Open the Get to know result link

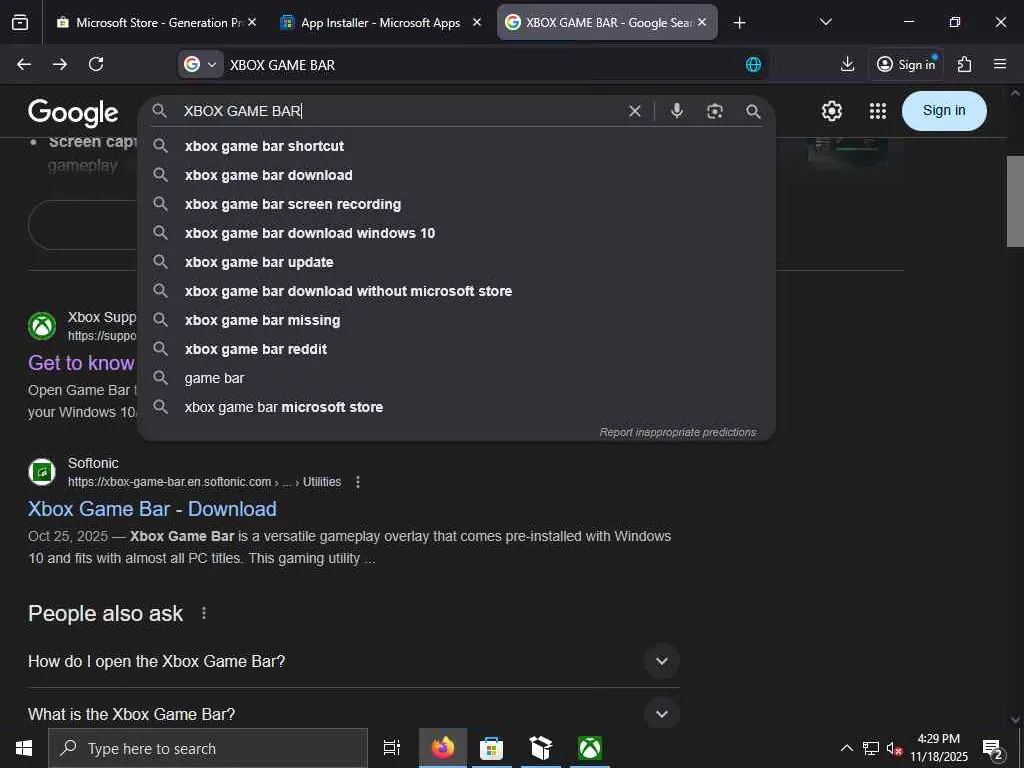tap(81, 362)
